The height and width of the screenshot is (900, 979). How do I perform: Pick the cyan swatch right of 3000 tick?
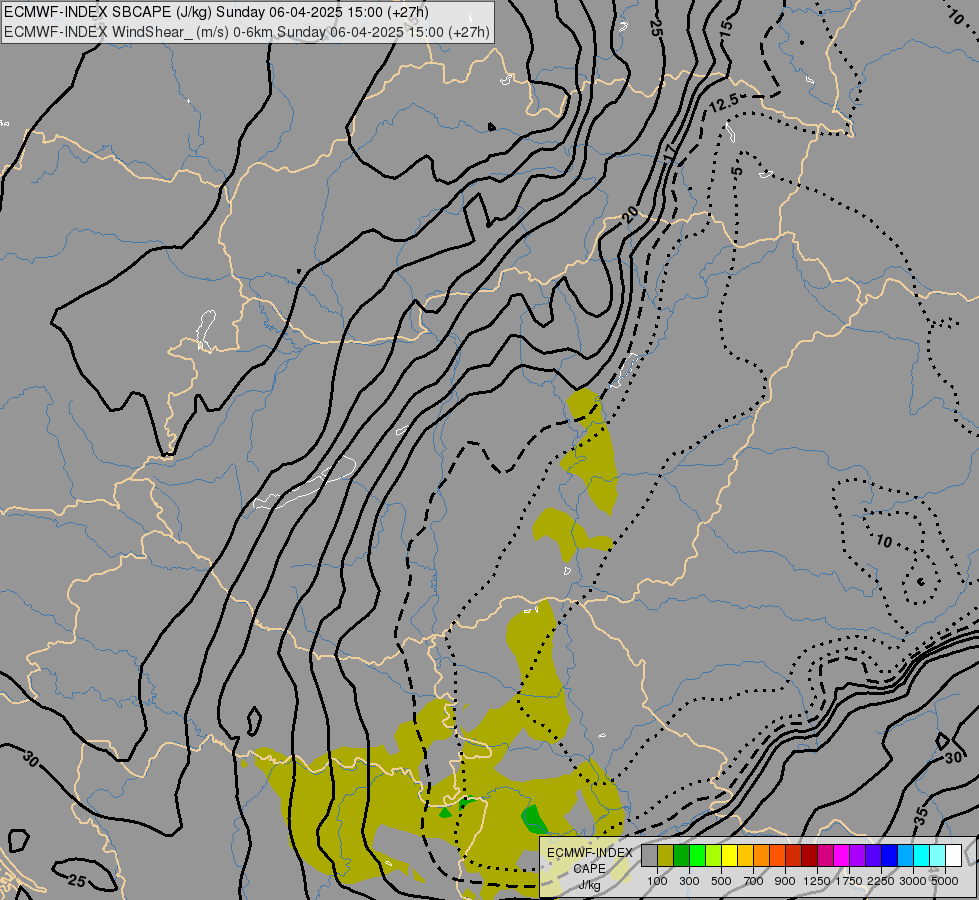tap(922, 856)
